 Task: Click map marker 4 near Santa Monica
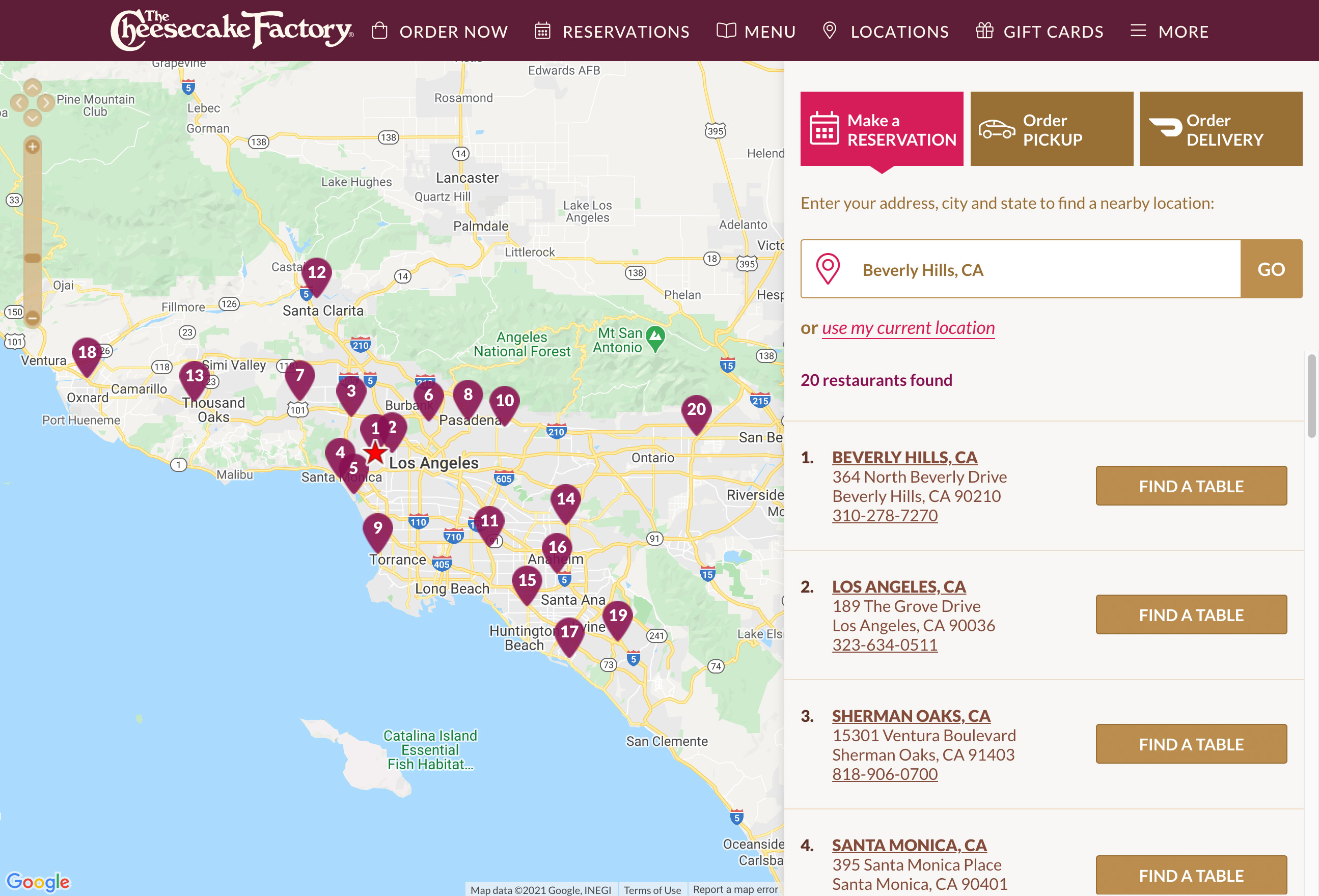tap(340, 455)
